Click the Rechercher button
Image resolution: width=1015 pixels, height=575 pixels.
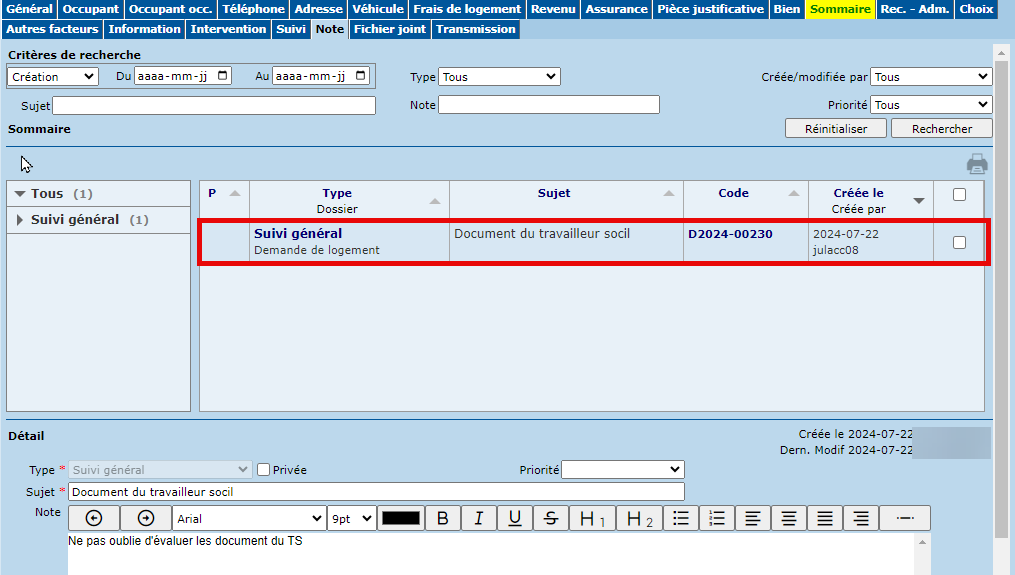941,129
